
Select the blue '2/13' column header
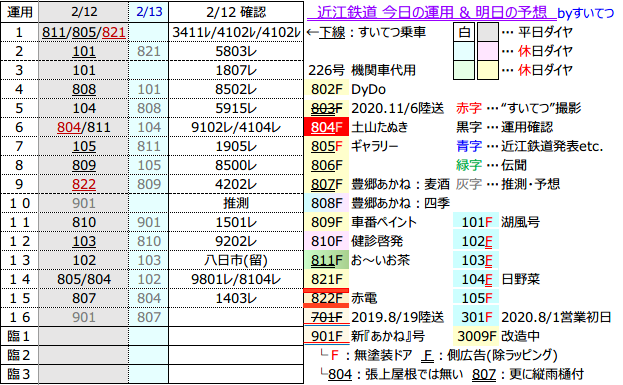[x=149, y=12]
